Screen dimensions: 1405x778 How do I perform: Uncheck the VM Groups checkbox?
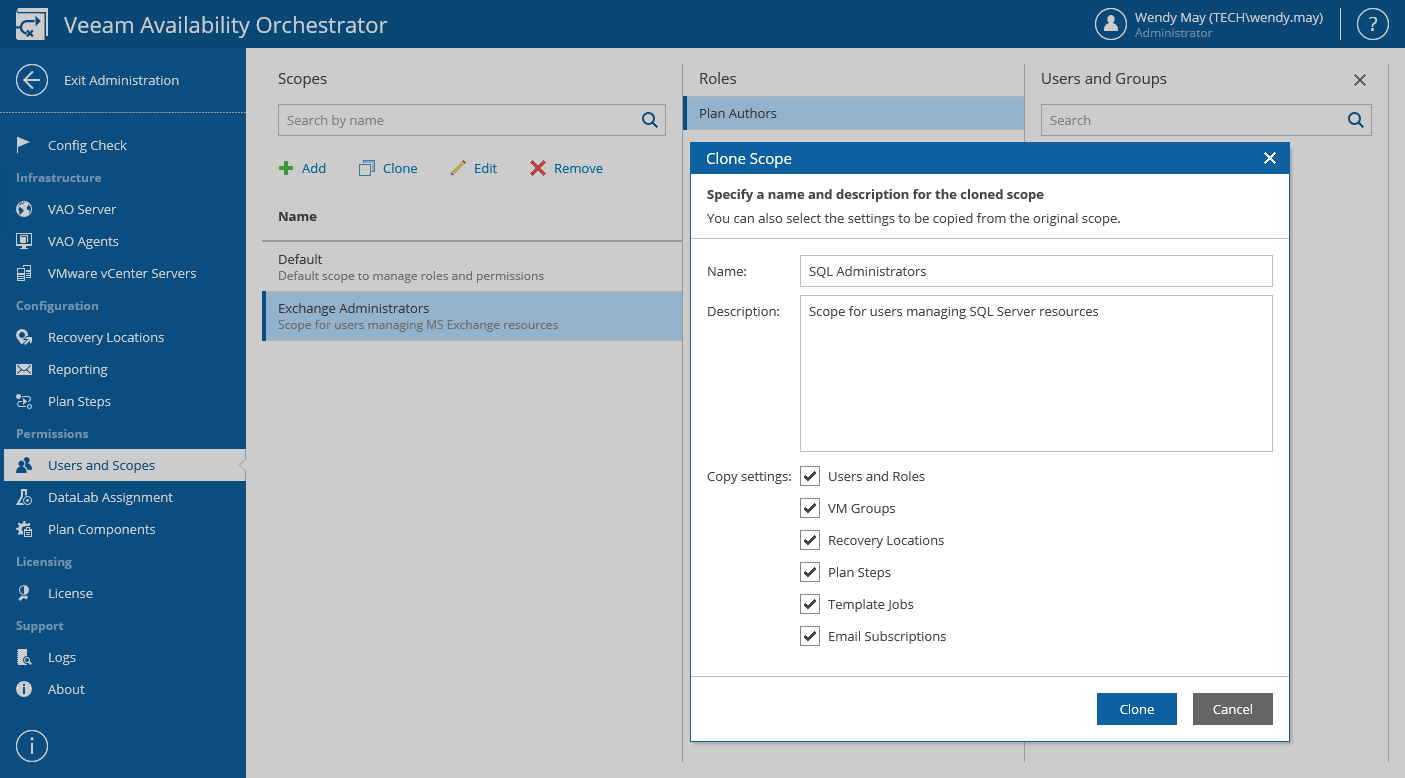coord(810,508)
